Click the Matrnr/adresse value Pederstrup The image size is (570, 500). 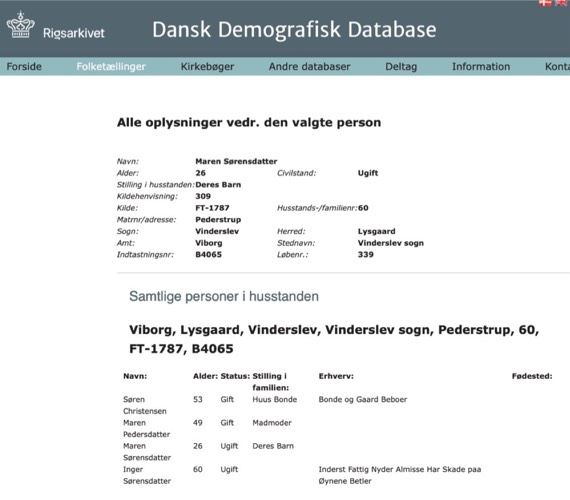(x=218, y=220)
